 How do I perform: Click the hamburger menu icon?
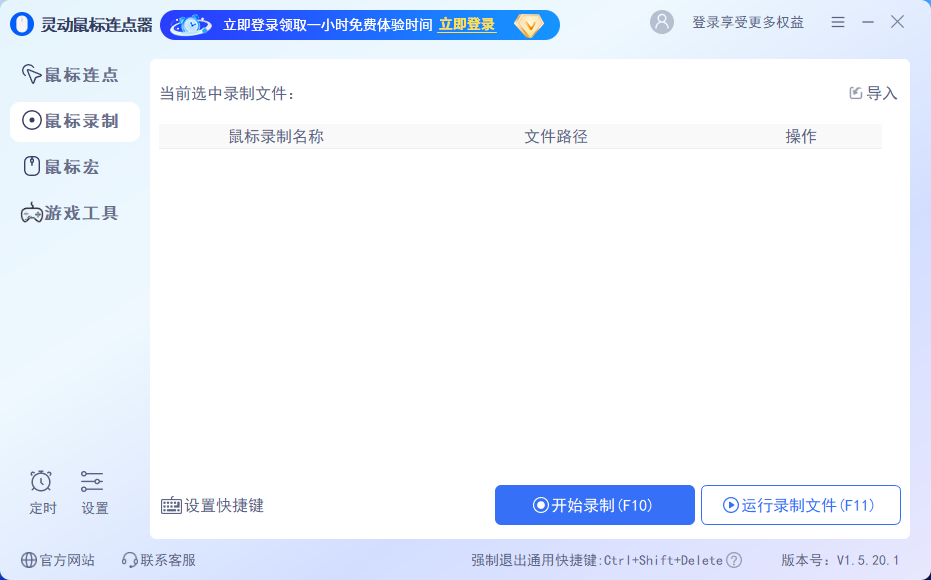pyautogui.click(x=838, y=22)
